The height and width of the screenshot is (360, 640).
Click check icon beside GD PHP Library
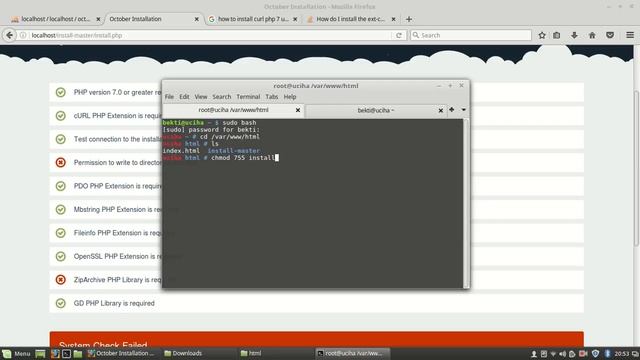pyautogui.click(x=60, y=303)
